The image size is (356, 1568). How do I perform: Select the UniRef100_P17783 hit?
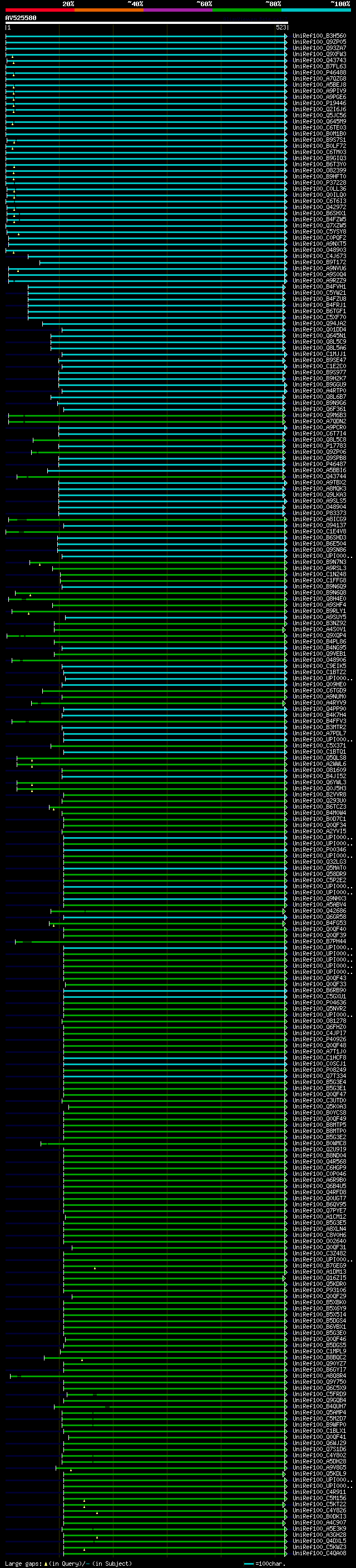[x=319, y=446]
